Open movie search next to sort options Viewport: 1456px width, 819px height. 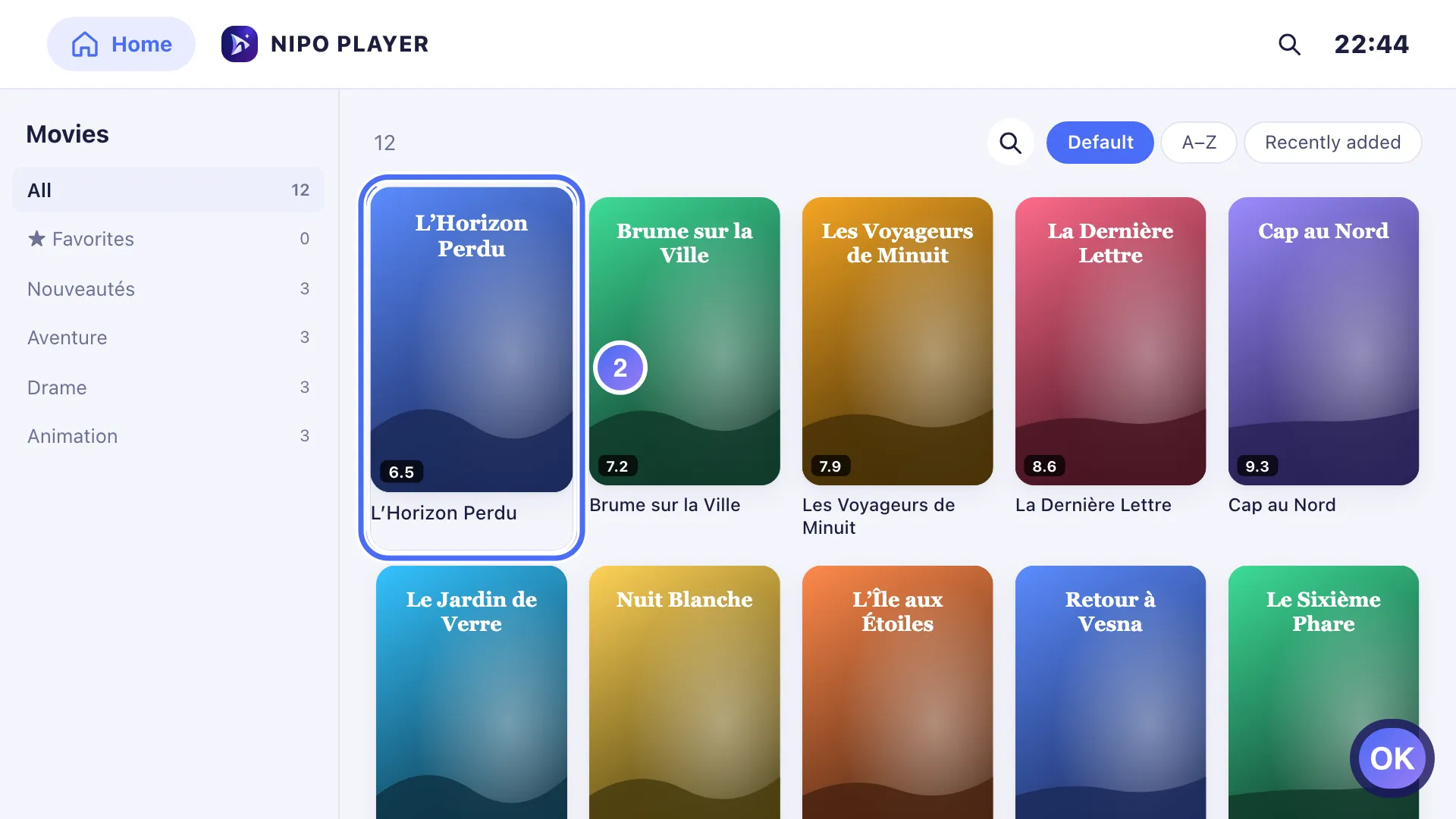coord(1010,143)
